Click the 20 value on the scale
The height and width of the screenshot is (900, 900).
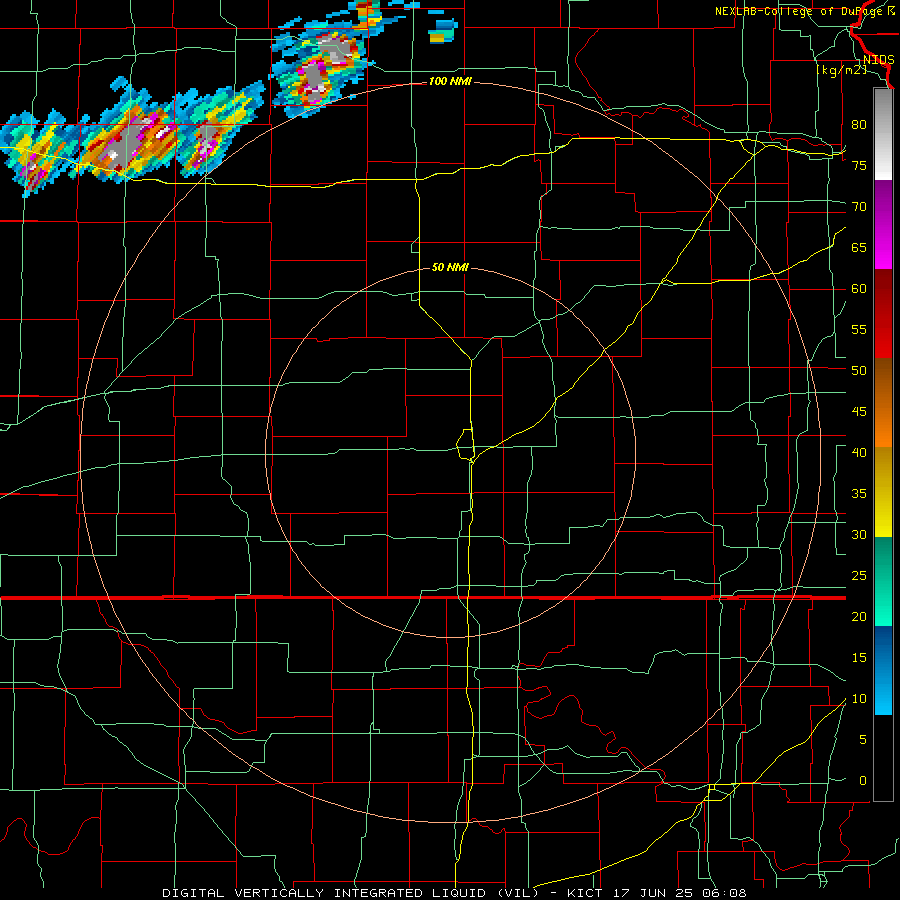[x=859, y=617]
